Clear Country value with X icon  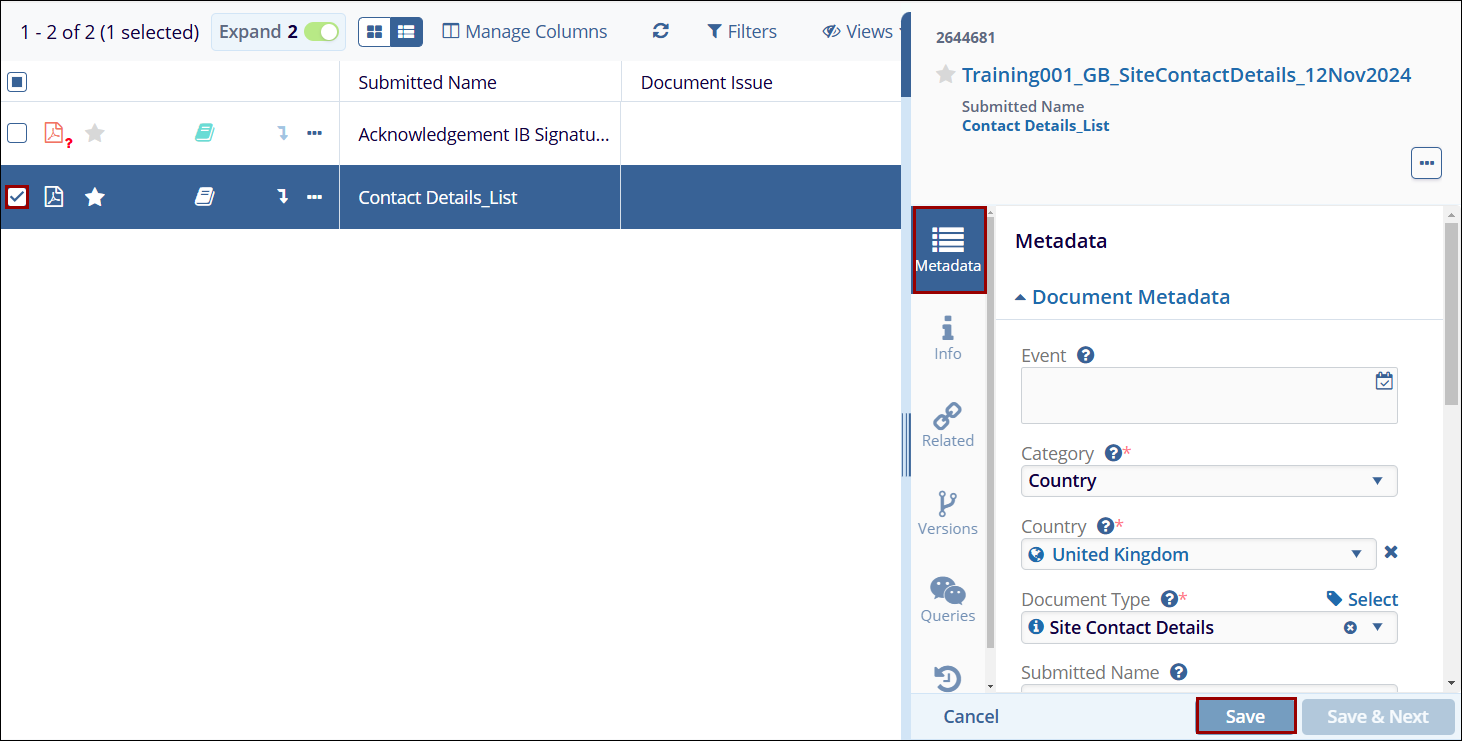click(x=1390, y=553)
